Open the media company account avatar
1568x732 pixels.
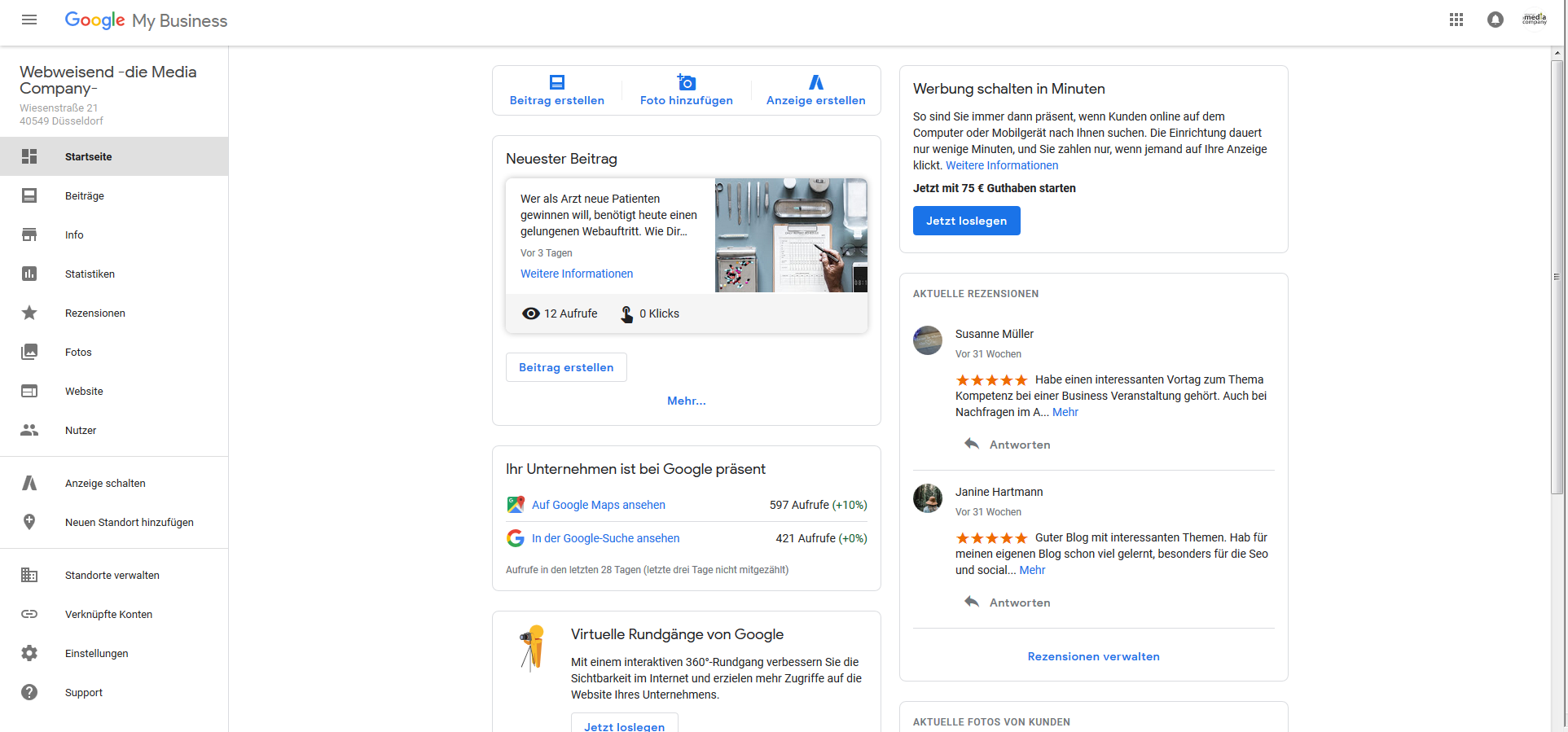[x=1535, y=20]
